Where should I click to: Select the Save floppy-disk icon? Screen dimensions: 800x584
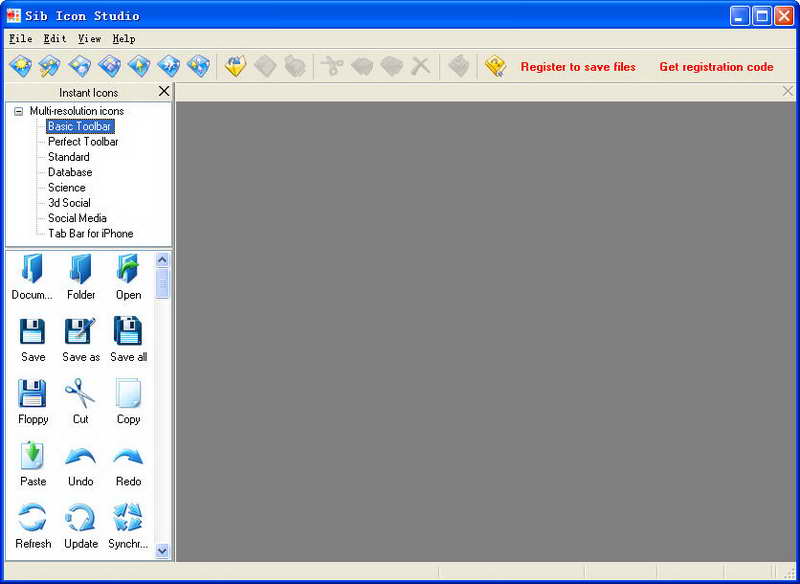tap(33, 340)
